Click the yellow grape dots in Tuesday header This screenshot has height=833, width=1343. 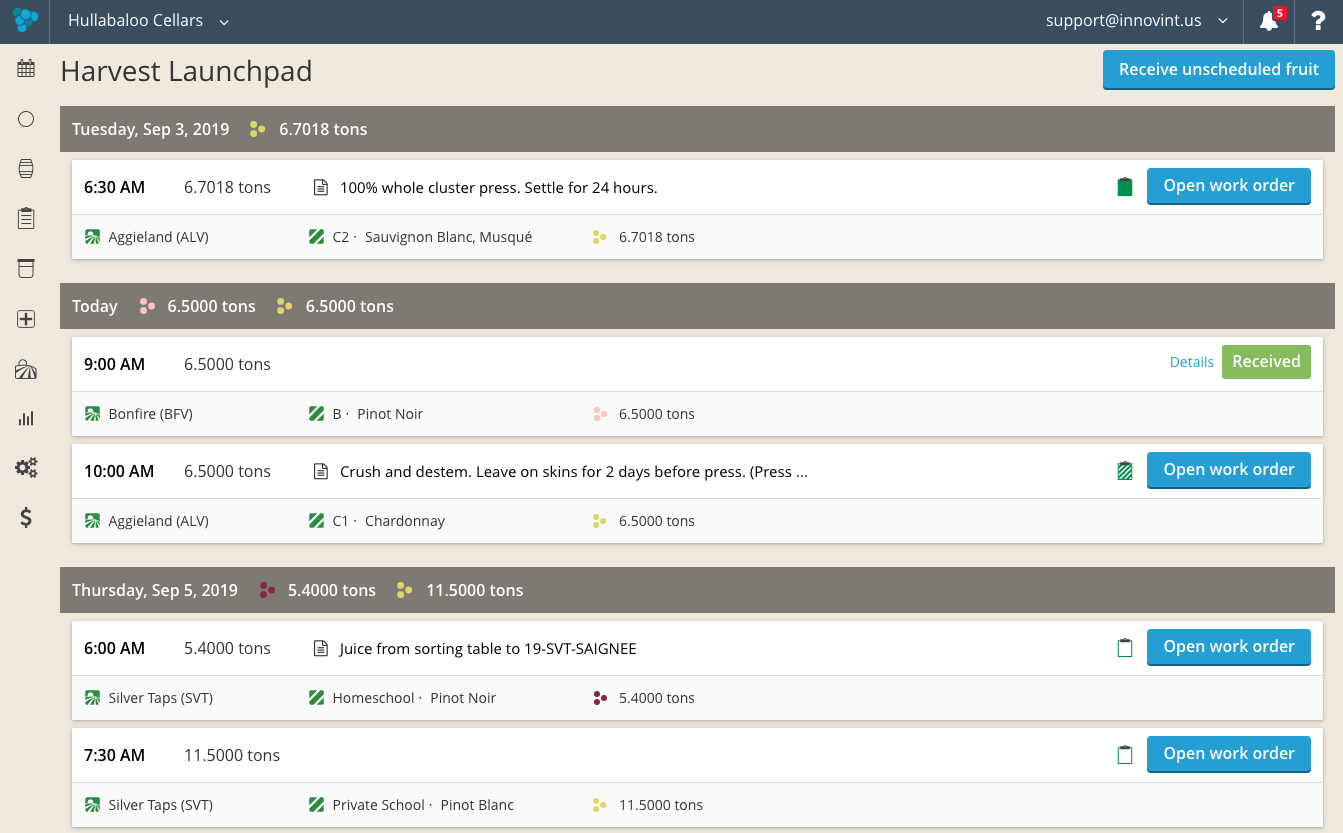257,129
